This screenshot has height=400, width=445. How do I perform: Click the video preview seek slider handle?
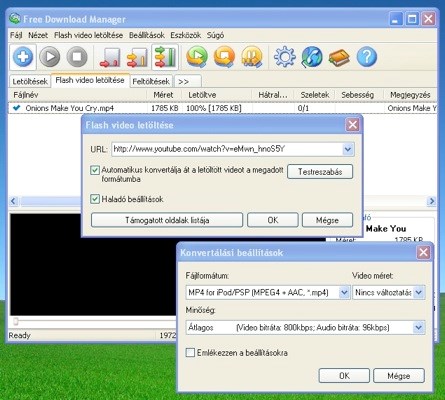pyautogui.click(x=16, y=321)
